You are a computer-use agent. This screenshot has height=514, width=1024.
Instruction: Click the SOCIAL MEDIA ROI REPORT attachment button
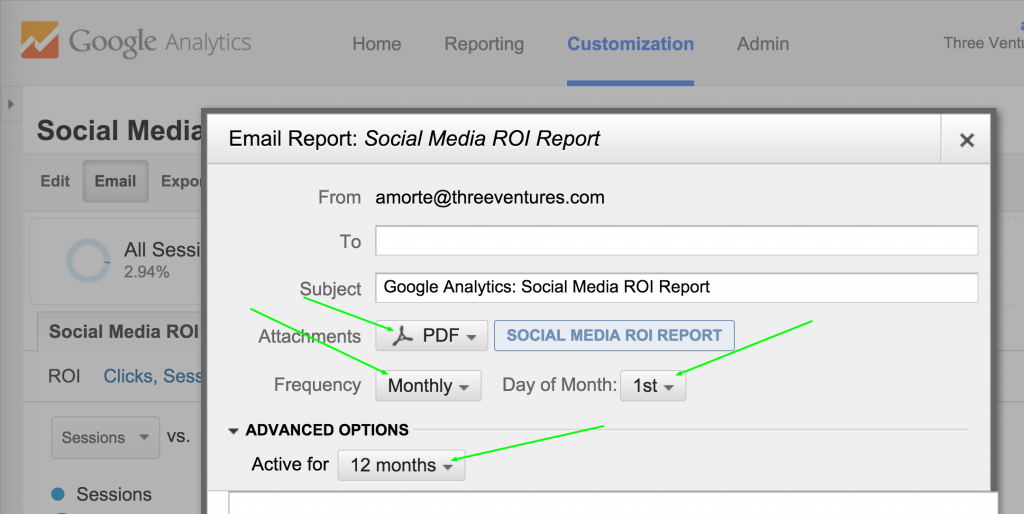pyautogui.click(x=614, y=336)
